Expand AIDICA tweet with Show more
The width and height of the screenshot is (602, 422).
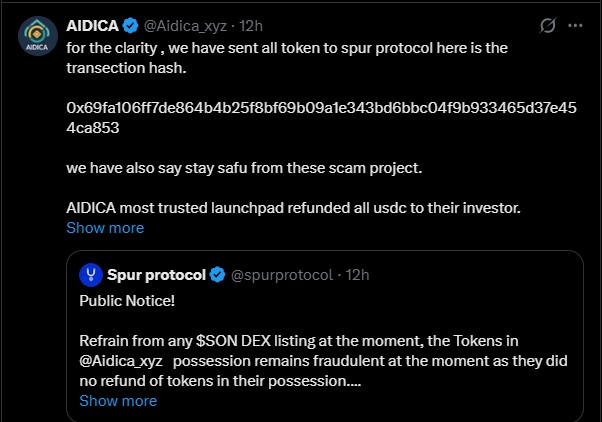pyautogui.click(x=105, y=228)
